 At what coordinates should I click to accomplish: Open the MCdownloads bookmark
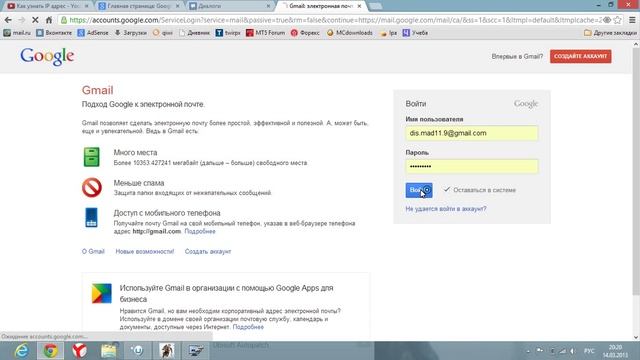pos(350,33)
